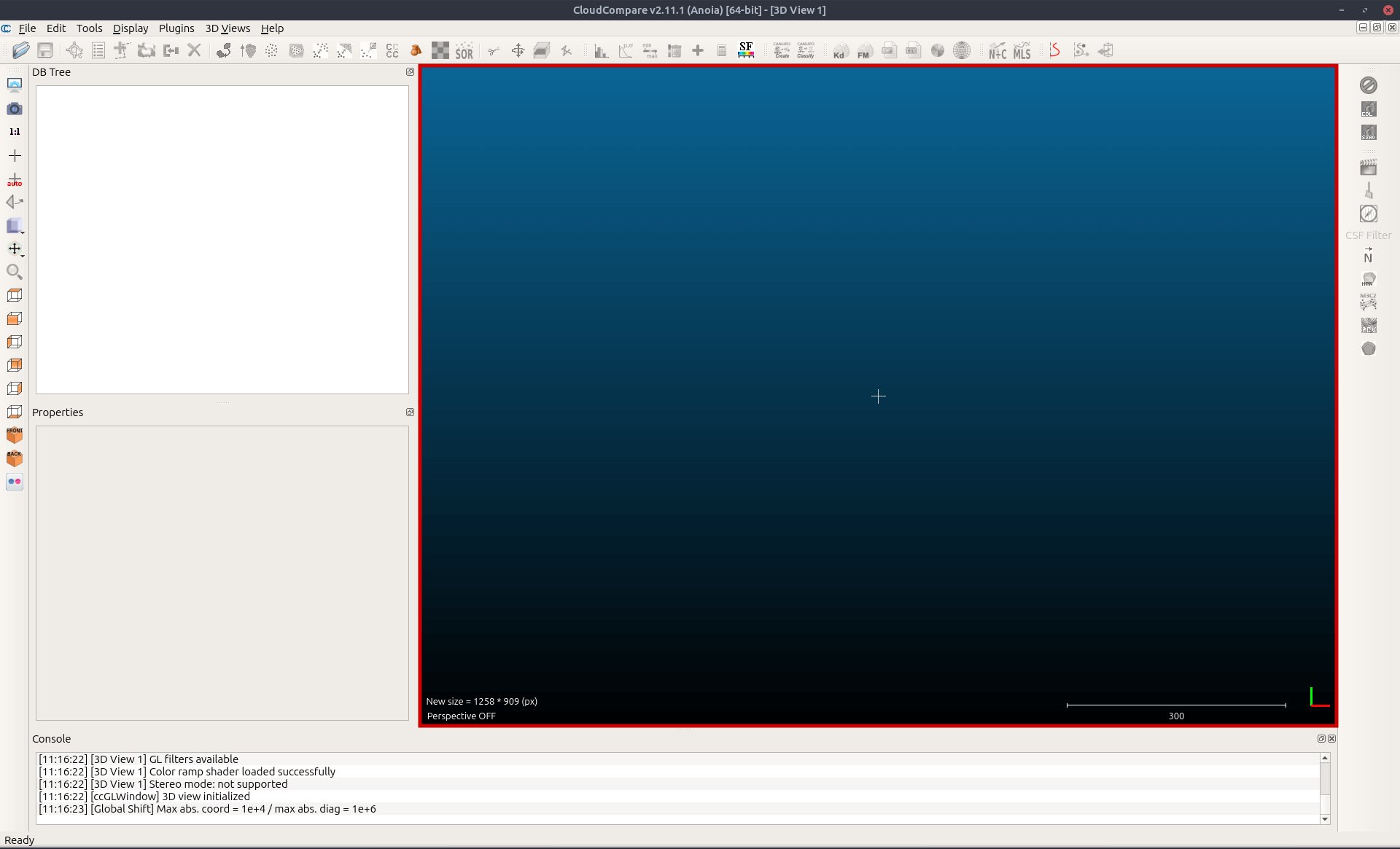This screenshot has width=1400, height=849.
Task: Click the magnifier zoom icon in left sidebar
Action: click(x=15, y=272)
